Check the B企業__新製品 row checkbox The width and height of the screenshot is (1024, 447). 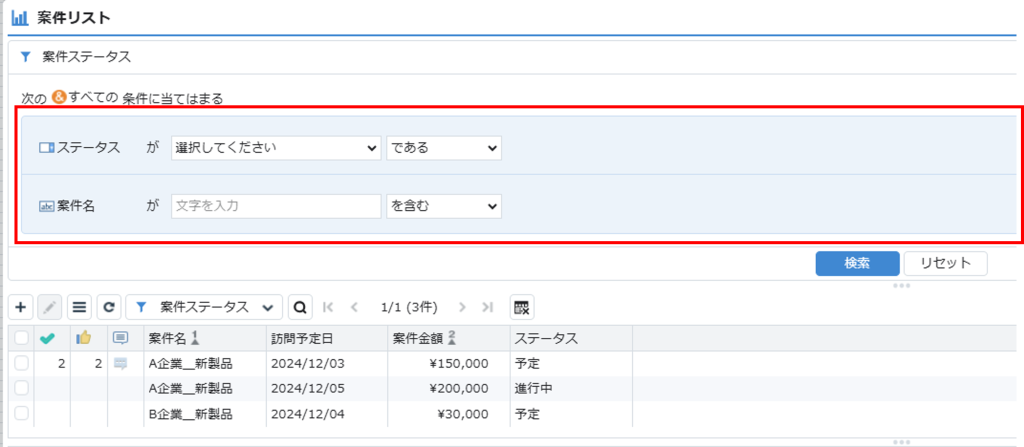point(22,413)
